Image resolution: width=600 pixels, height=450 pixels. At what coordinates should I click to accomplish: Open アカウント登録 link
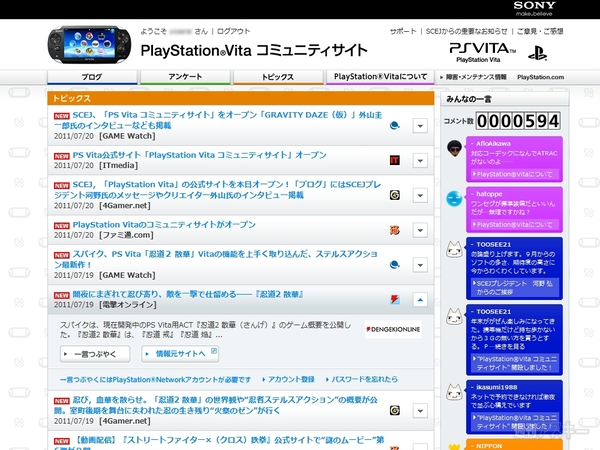[x=289, y=380]
